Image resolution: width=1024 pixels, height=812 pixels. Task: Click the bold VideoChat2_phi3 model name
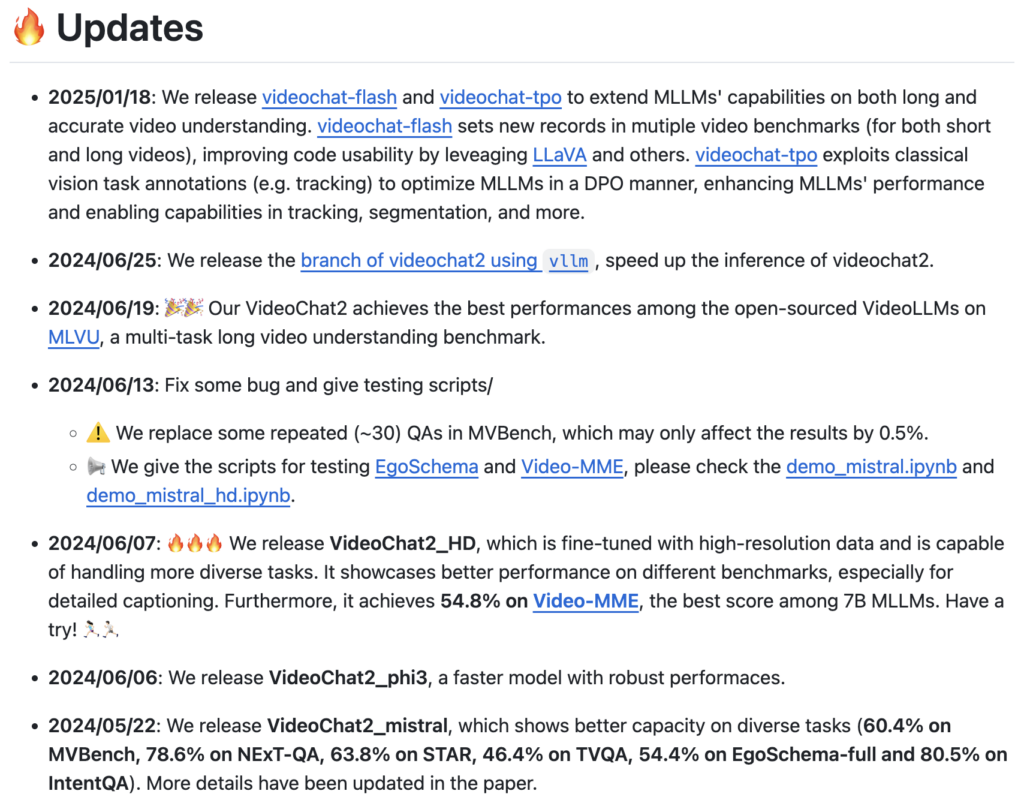coord(348,677)
